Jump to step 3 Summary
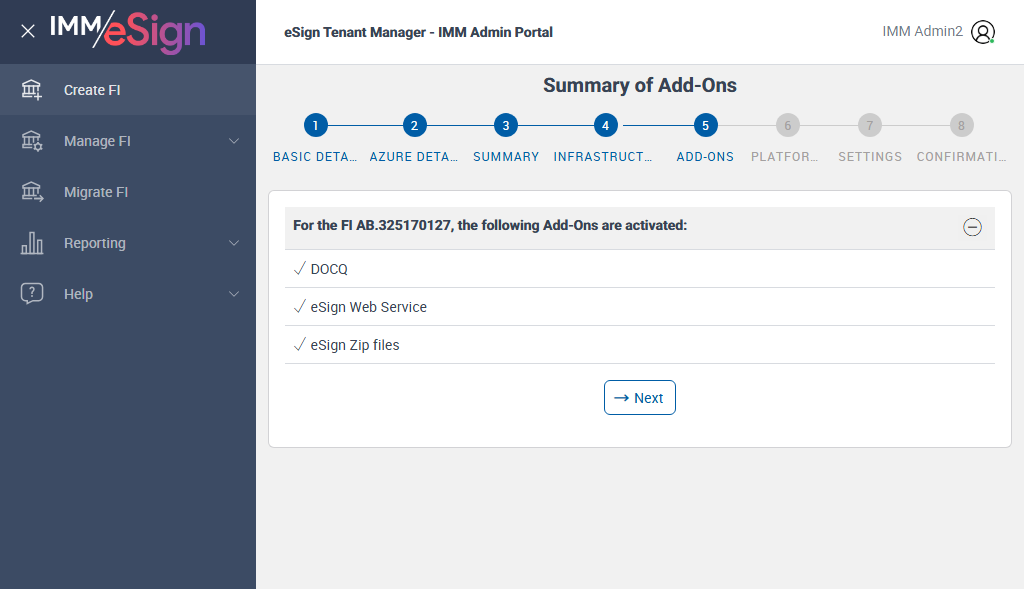 (506, 126)
